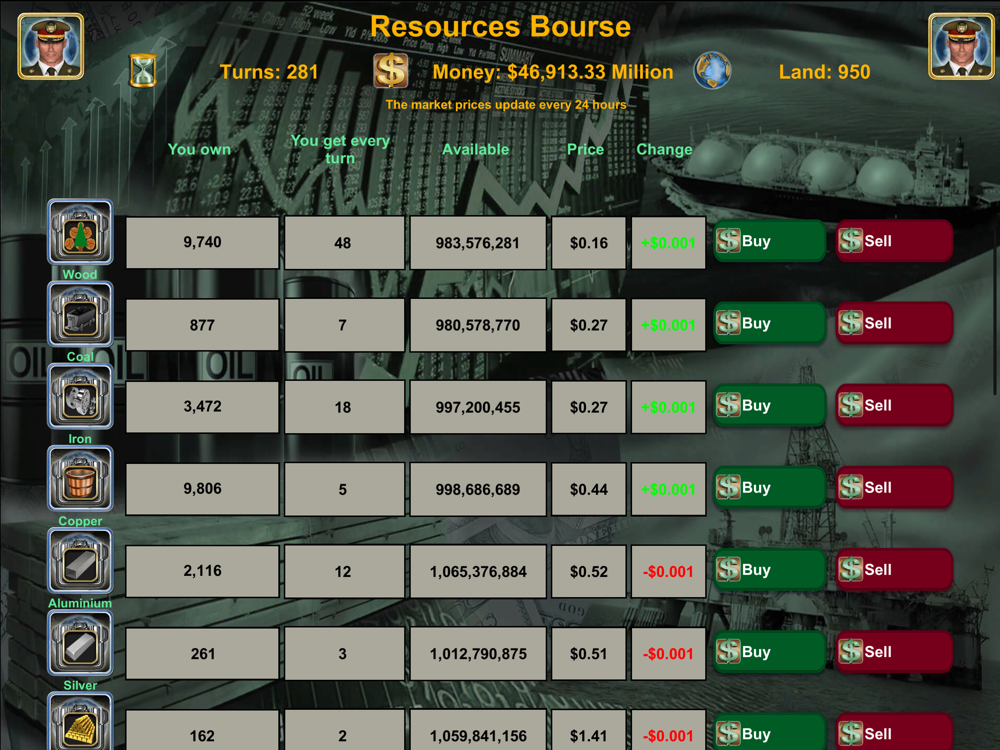Click Coal per-turn value 7
This screenshot has width=1000, height=750.
[x=344, y=325]
